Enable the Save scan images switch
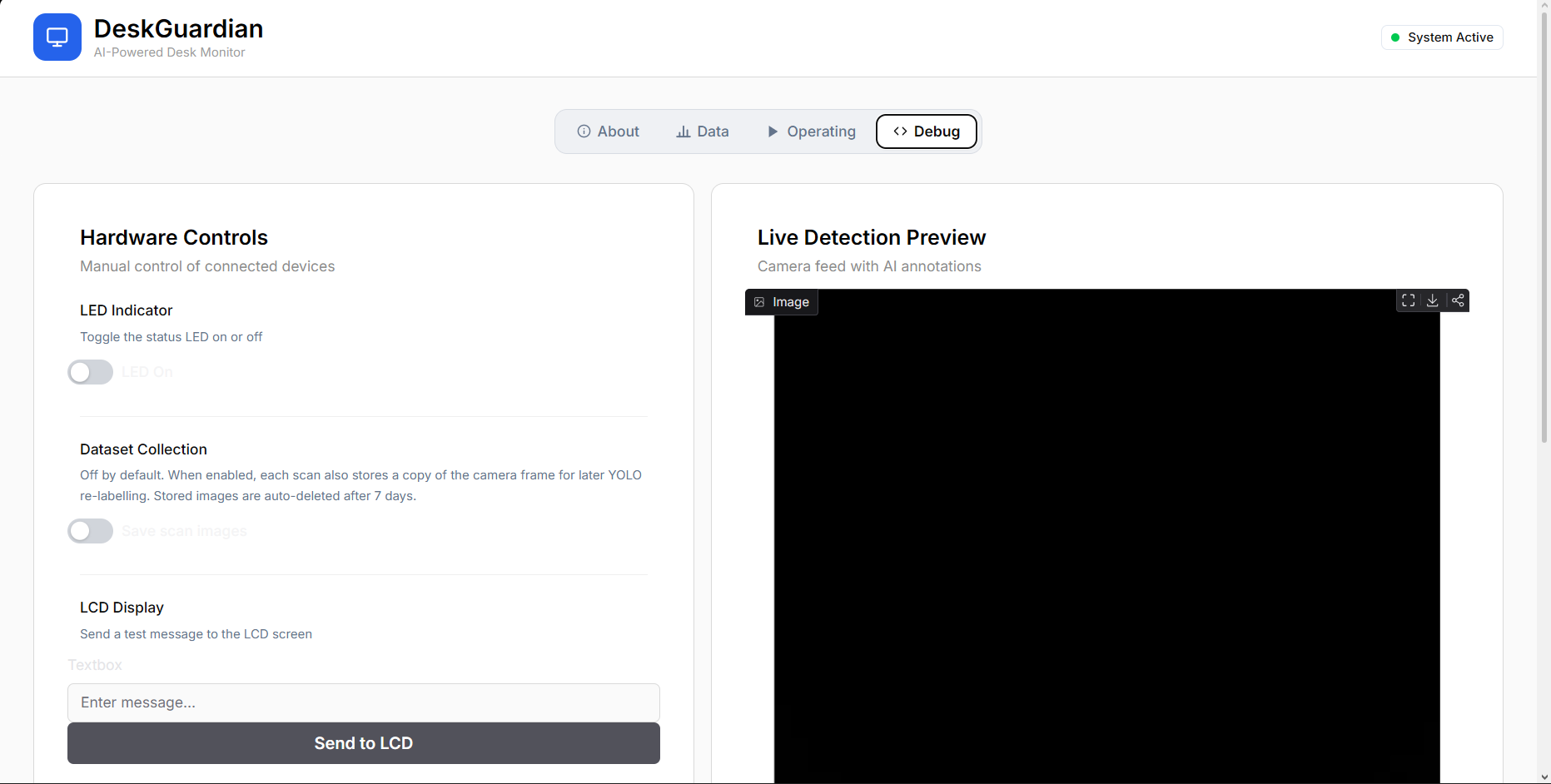1551x784 pixels. [x=91, y=531]
